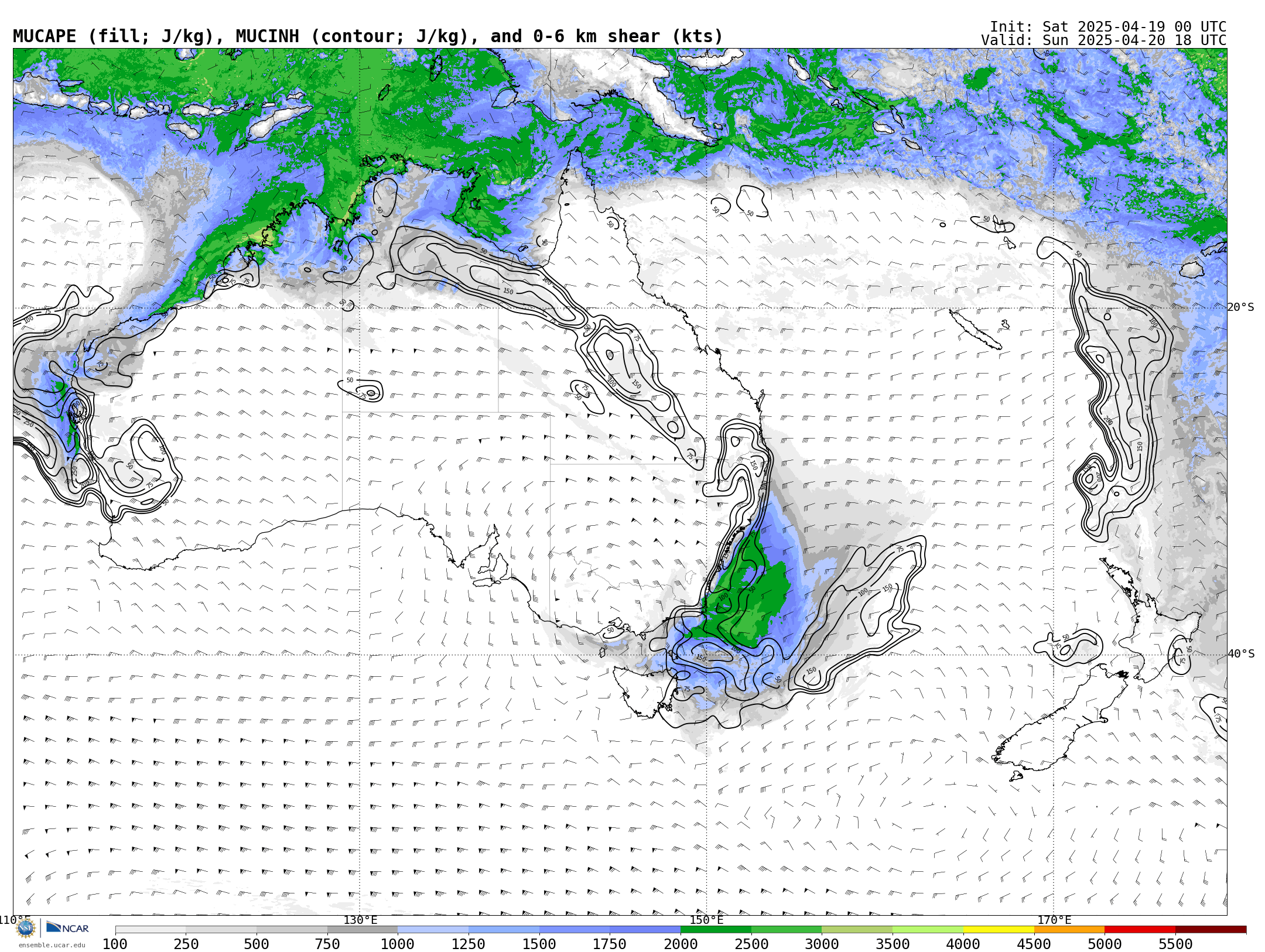Image resolution: width=1265 pixels, height=952 pixels.
Task: Pick the lime green 3500-4000 colorbar swatch
Action: tap(928, 930)
